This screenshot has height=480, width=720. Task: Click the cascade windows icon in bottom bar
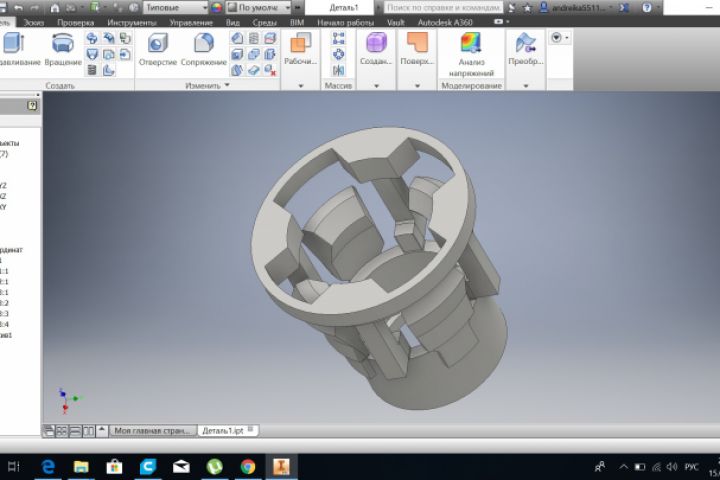click(49, 431)
